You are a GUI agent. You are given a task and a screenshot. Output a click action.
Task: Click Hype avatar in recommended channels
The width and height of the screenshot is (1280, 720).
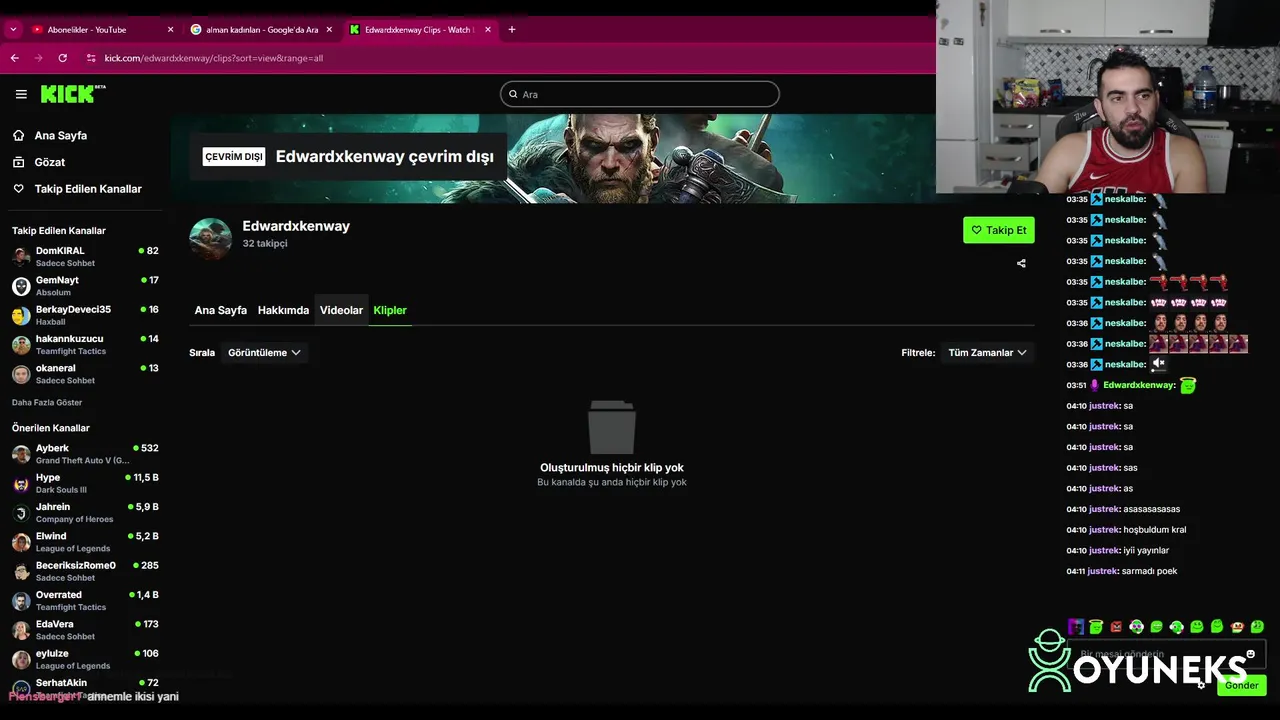[x=21, y=483]
